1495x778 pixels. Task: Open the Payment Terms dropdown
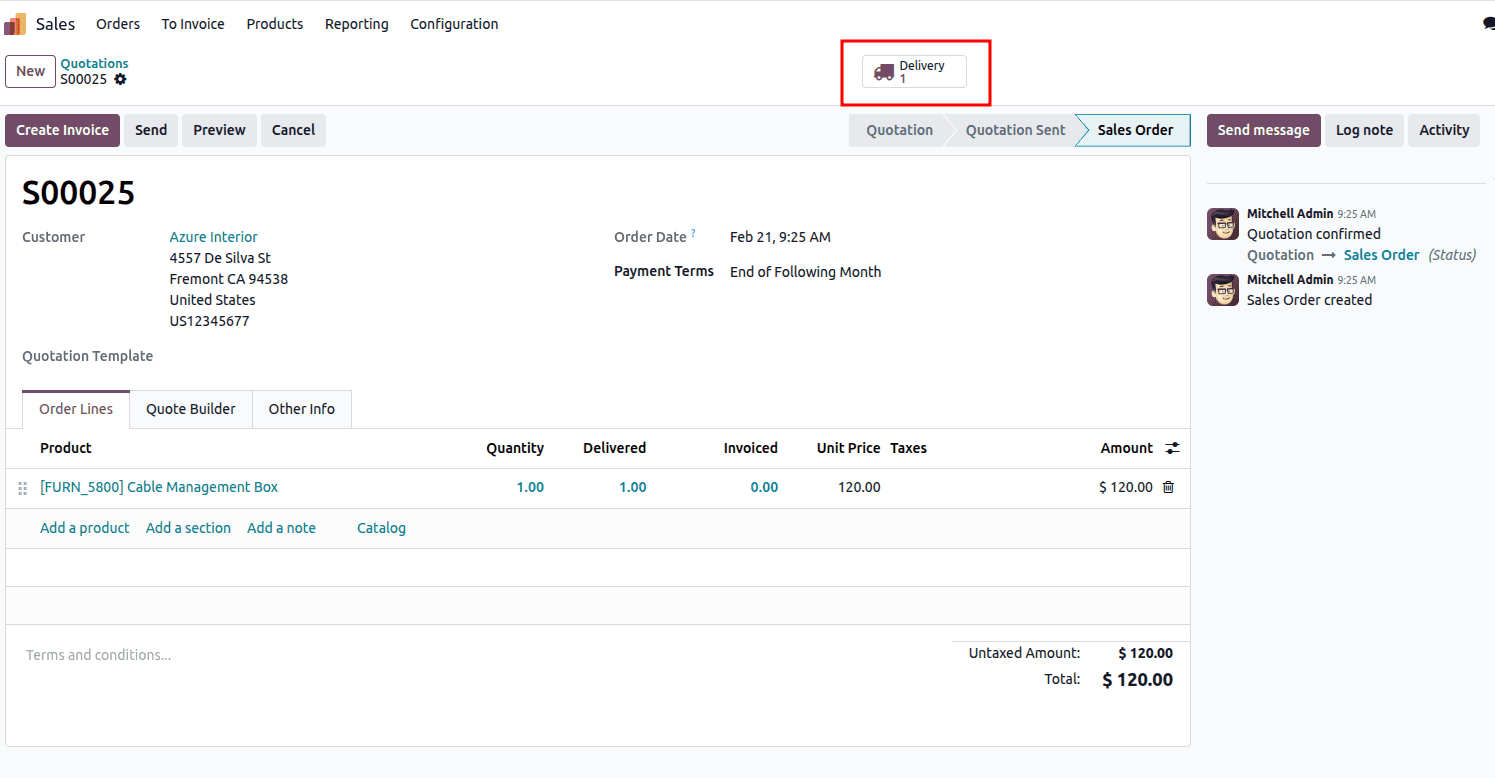(x=805, y=271)
